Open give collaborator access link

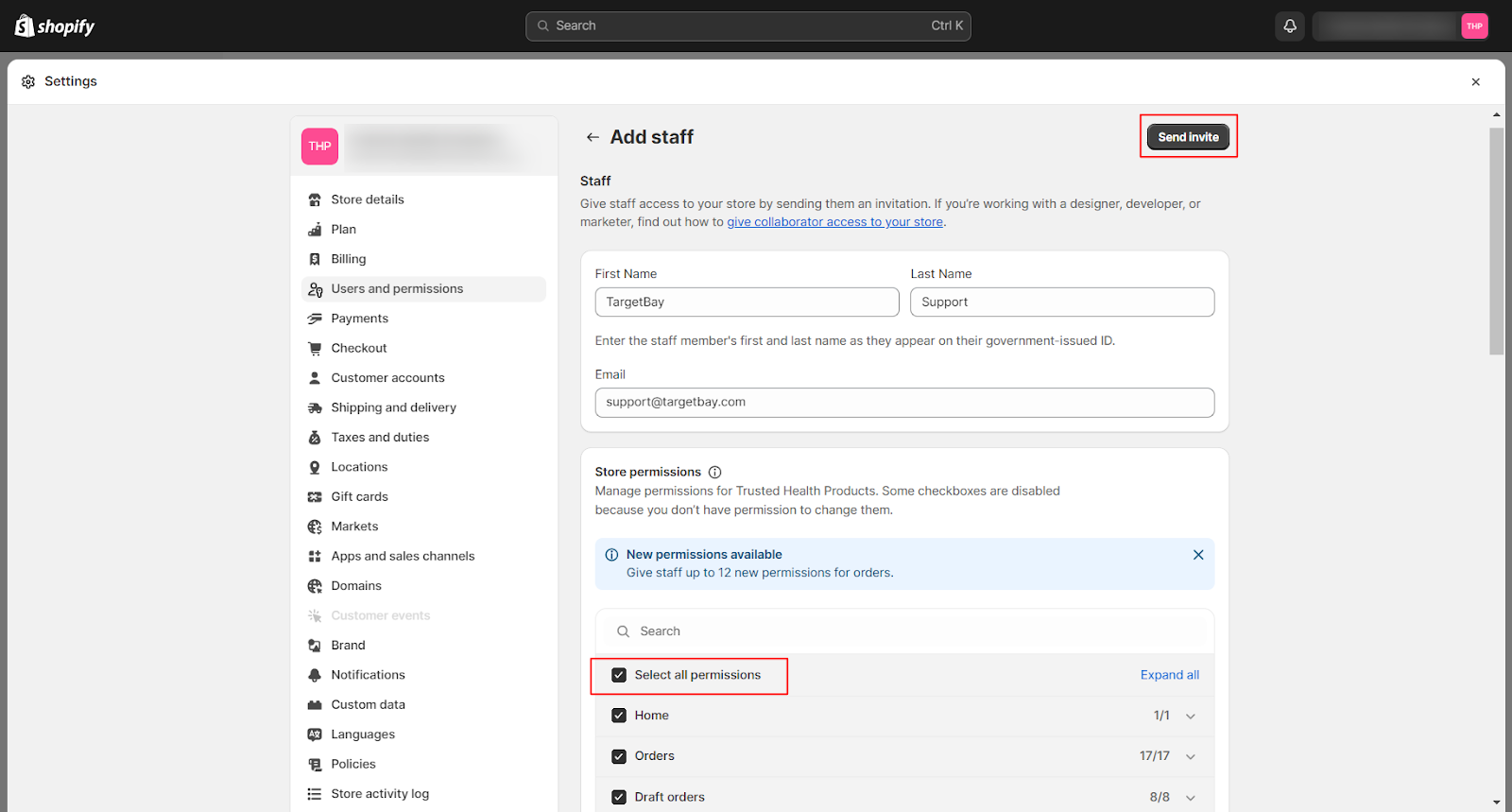point(834,222)
